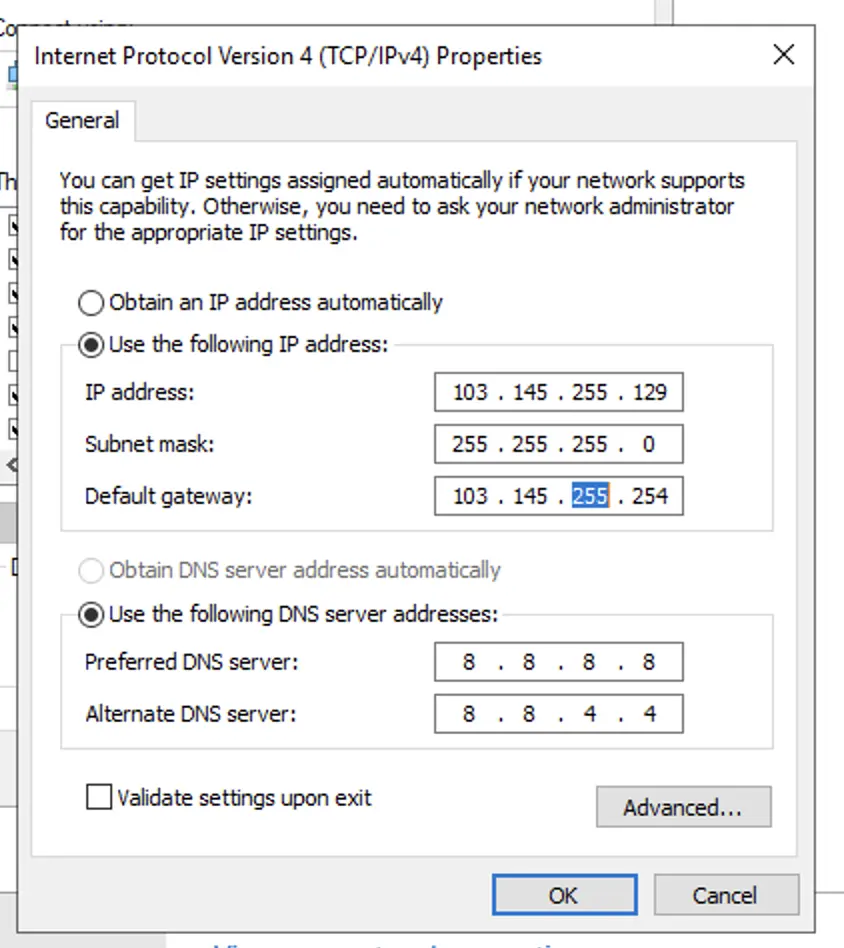Enable Validate settings upon exit checkbox

coord(99,798)
